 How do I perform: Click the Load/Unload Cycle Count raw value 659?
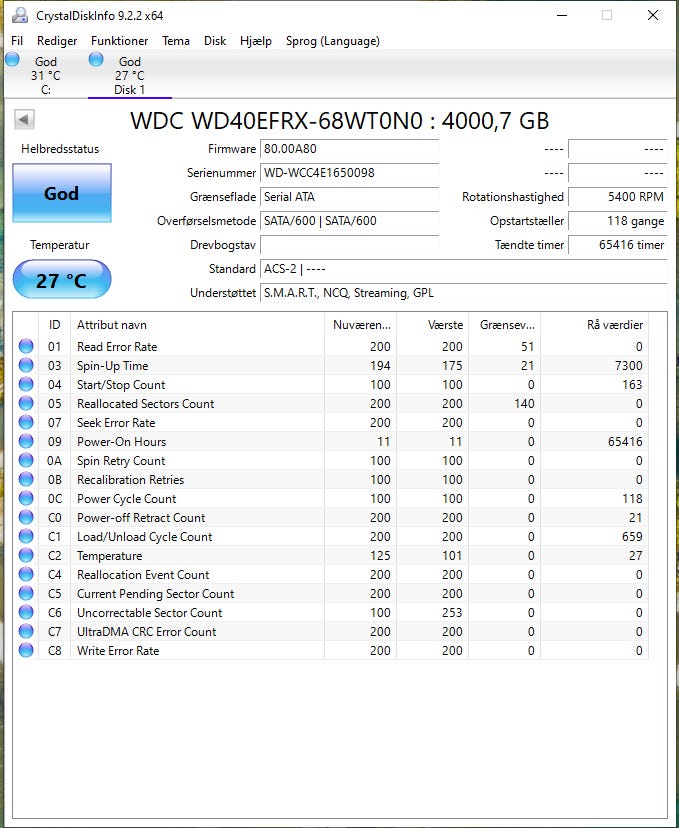pos(632,537)
